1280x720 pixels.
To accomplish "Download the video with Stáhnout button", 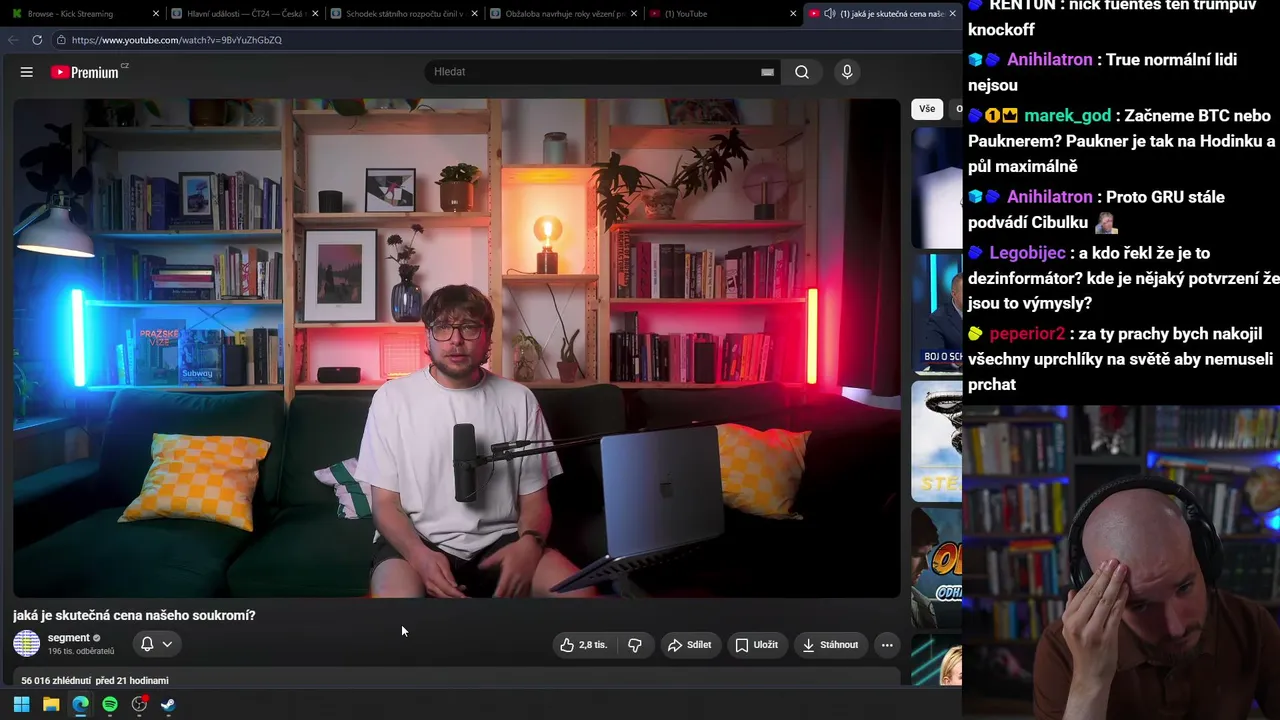I will click(x=831, y=645).
